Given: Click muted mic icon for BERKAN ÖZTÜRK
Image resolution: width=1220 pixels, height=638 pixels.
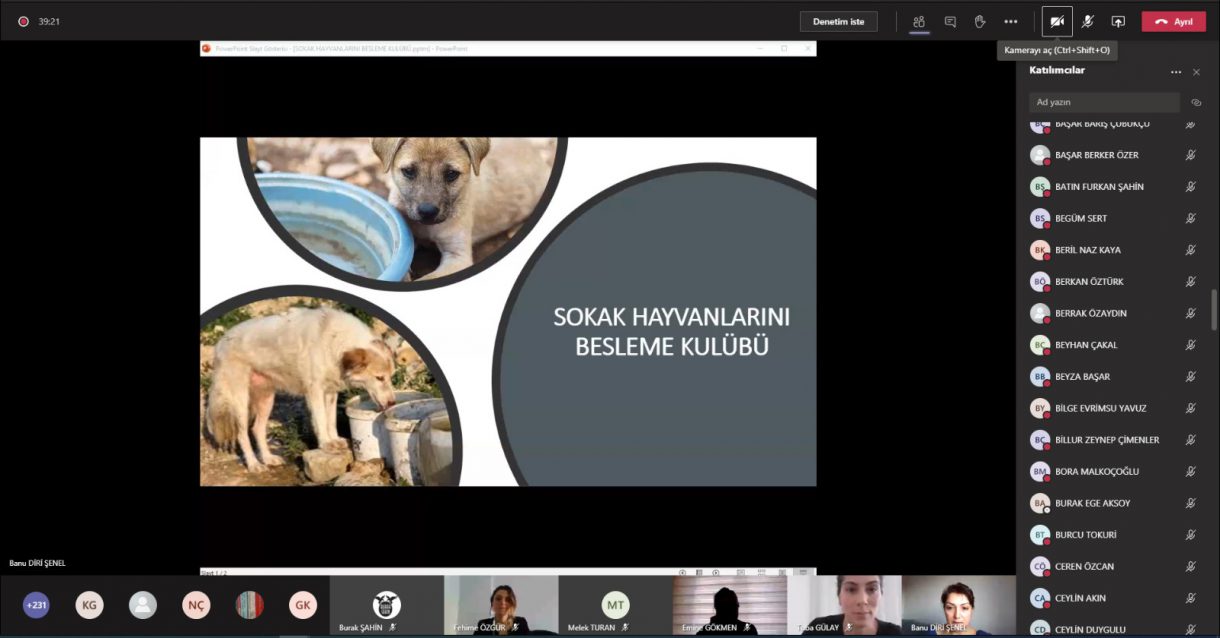Looking at the screenshot, I should [x=1190, y=282].
